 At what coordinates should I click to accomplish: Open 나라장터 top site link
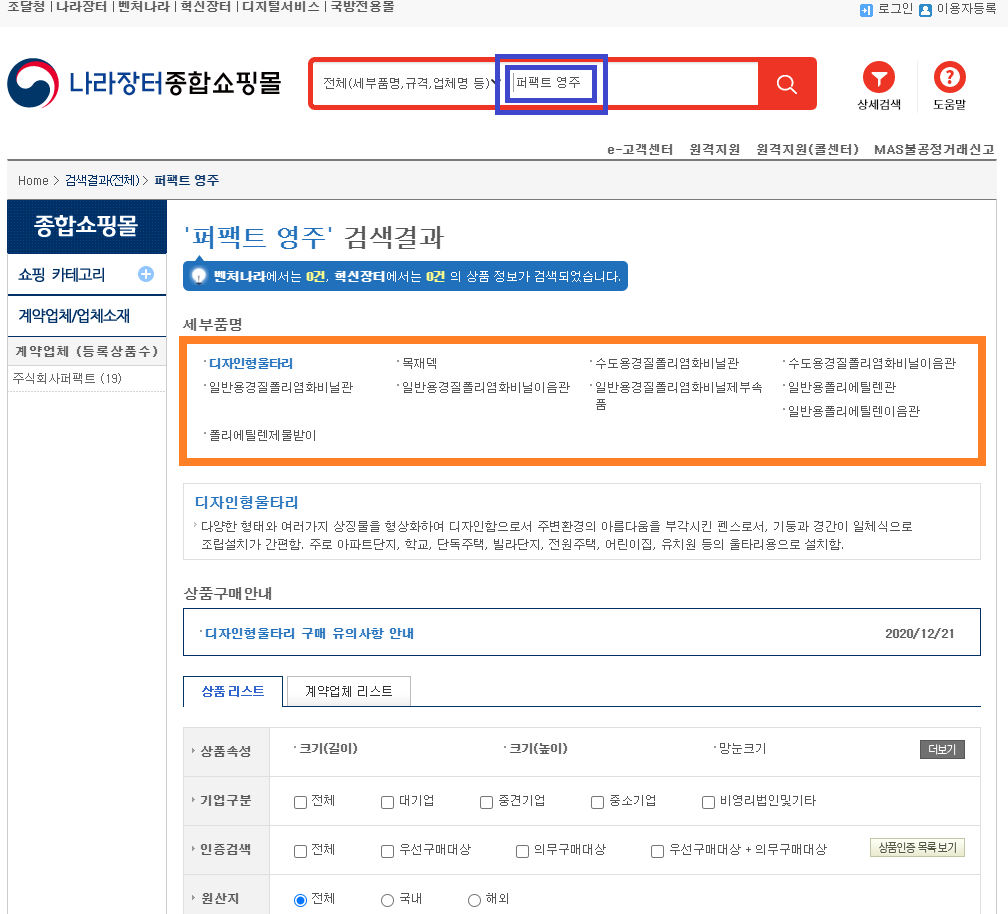click(81, 7)
